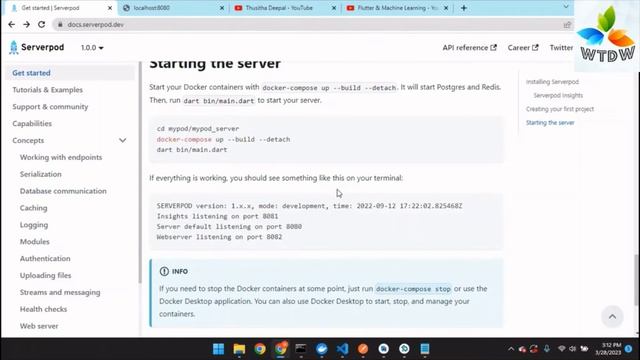
Task: Open the Windows Start menu
Action: pyautogui.click(x=218, y=349)
